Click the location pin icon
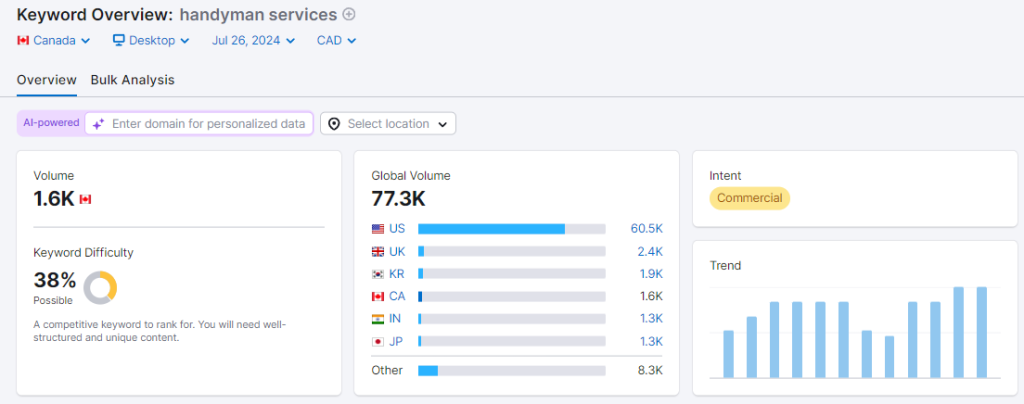The height and width of the screenshot is (404, 1024). click(x=334, y=123)
